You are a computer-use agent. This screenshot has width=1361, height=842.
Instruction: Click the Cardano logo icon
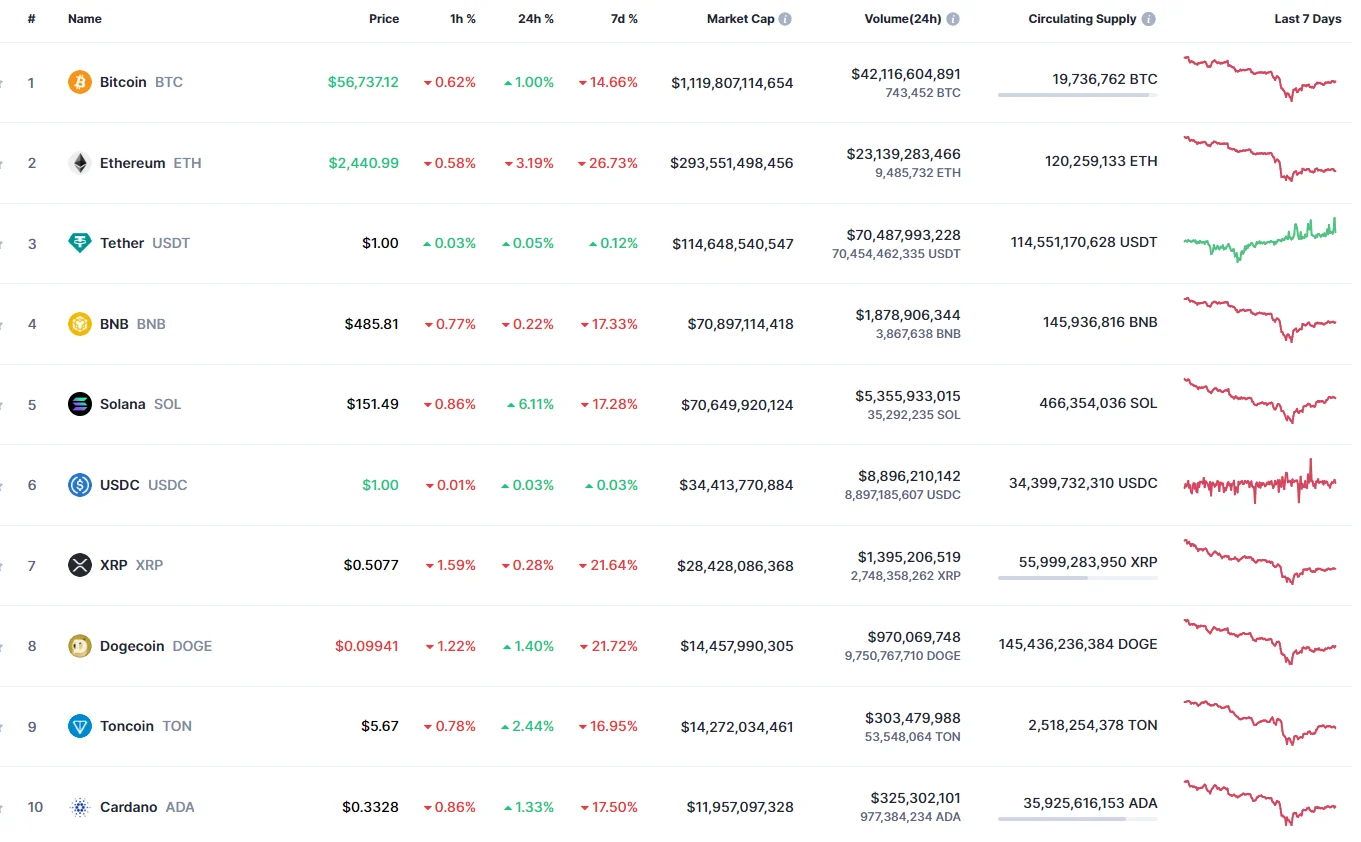pos(80,807)
